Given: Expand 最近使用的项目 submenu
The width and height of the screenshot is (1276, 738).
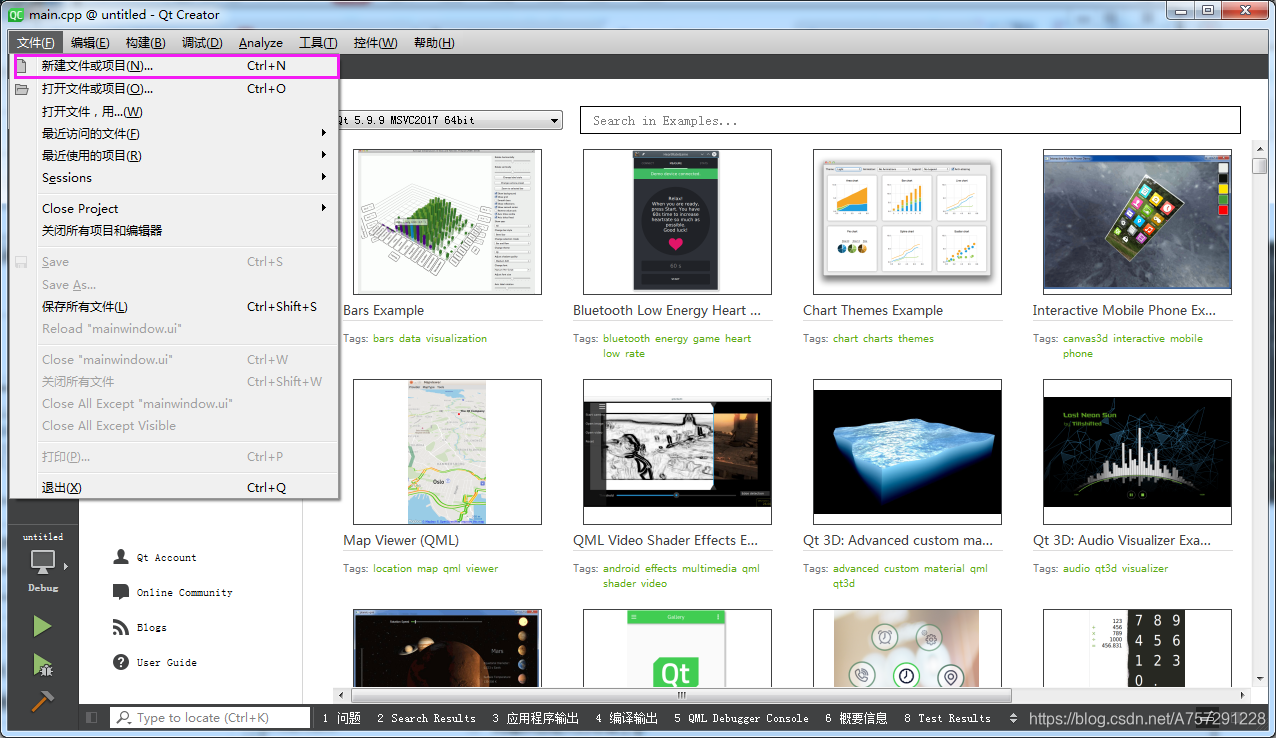Looking at the screenshot, I should pos(175,156).
